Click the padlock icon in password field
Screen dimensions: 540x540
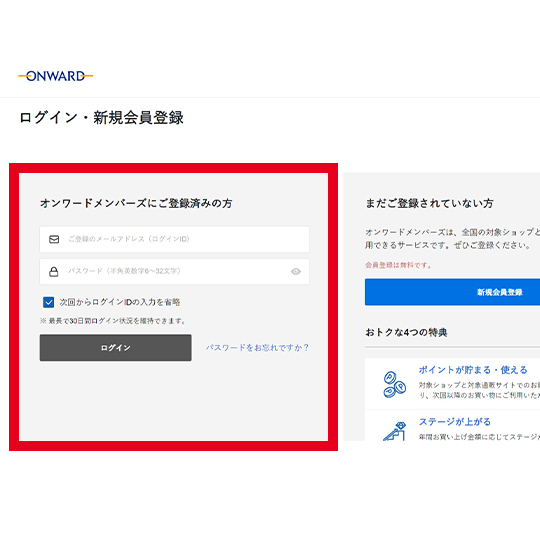(x=54, y=272)
